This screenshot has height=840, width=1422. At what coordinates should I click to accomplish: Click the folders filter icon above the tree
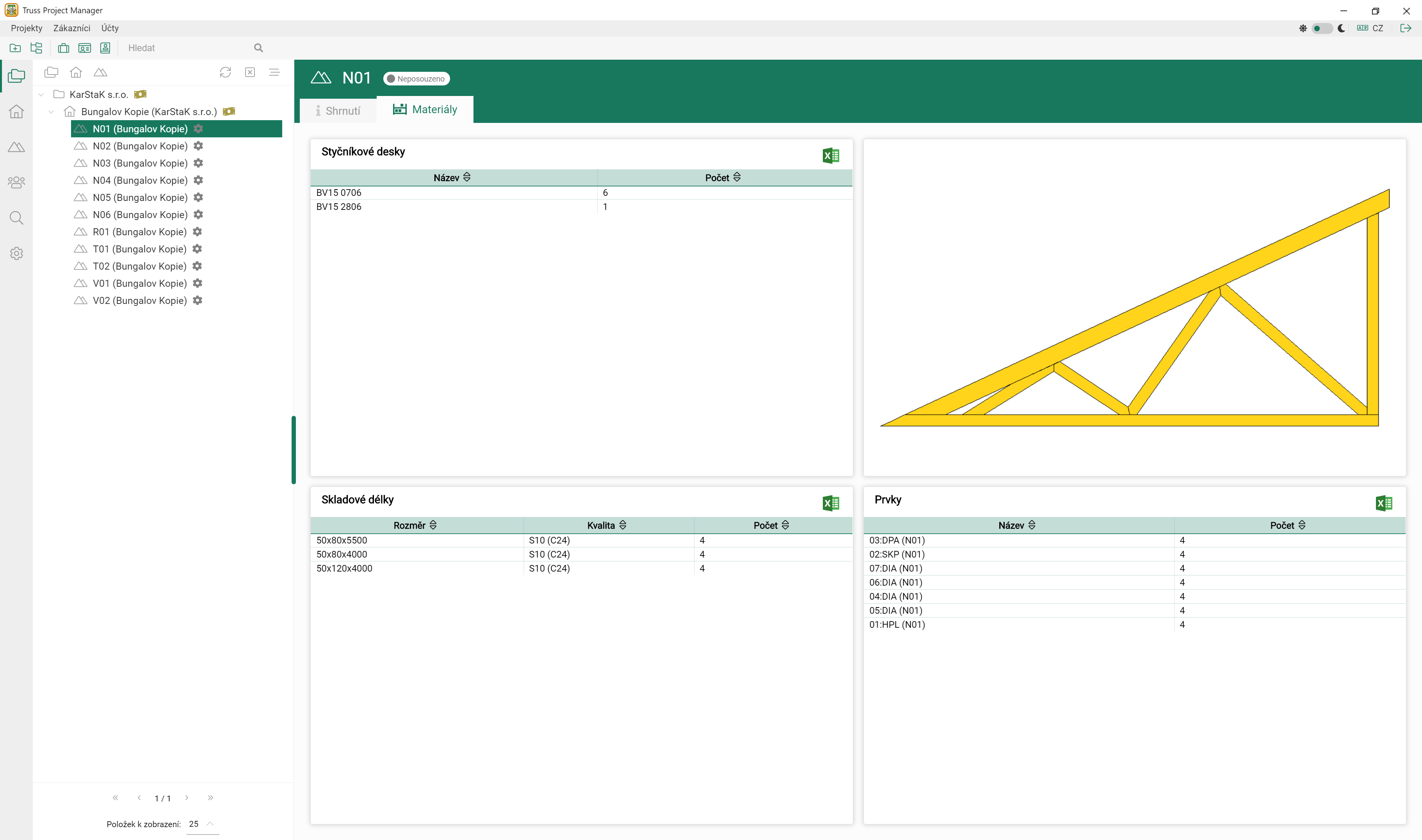click(52, 72)
